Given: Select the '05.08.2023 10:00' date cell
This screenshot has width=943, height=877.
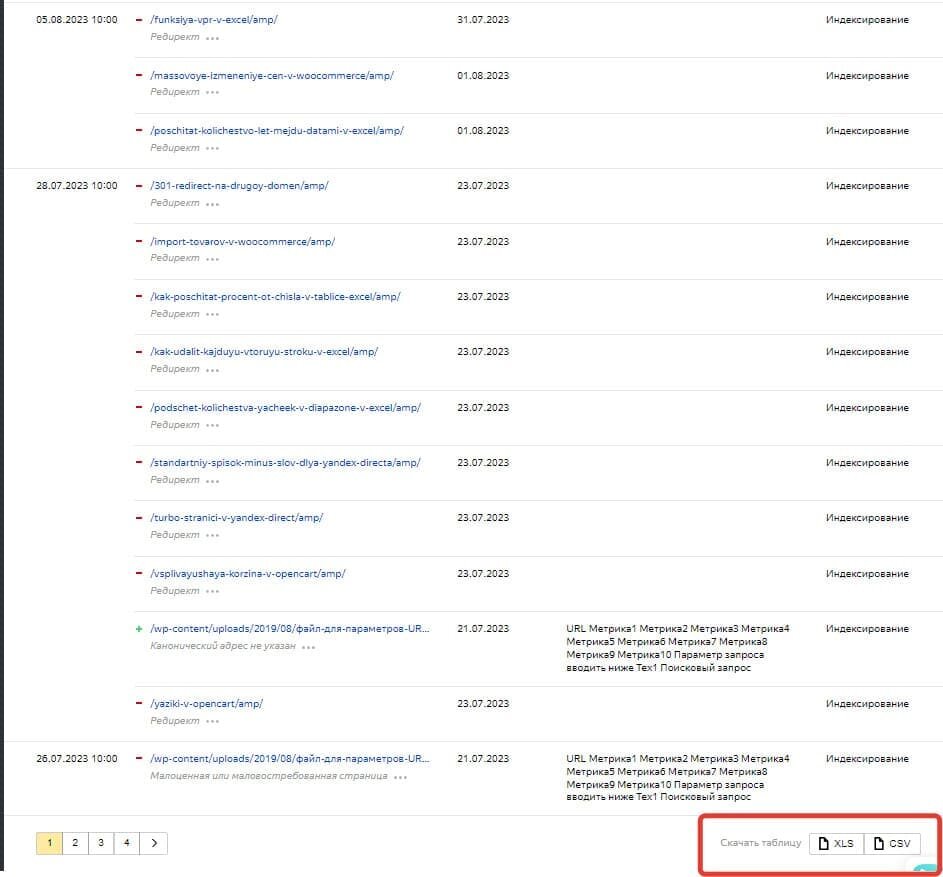Looking at the screenshot, I should [76, 19].
